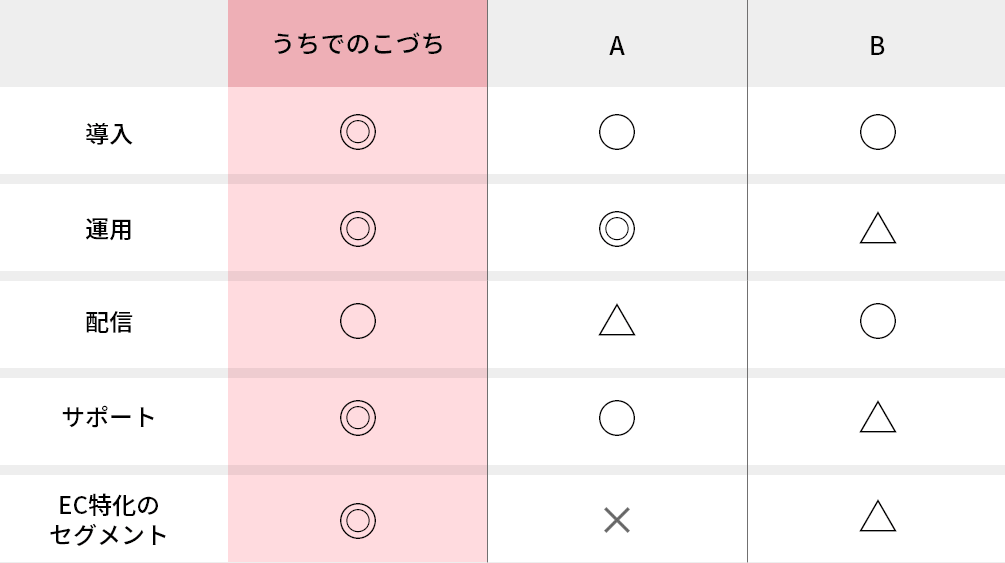1005x563 pixels.
Task: Click the circle in B's 配信 row
Action: [877, 321]
